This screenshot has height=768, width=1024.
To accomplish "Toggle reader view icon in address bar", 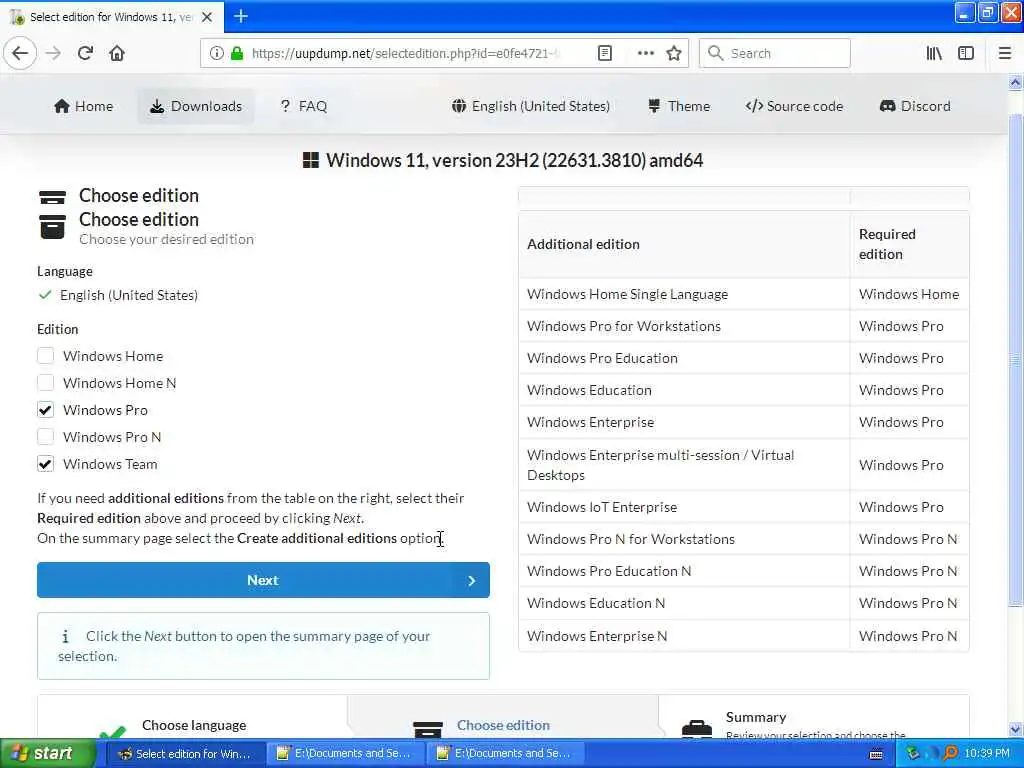I will [x=605, y=53].
